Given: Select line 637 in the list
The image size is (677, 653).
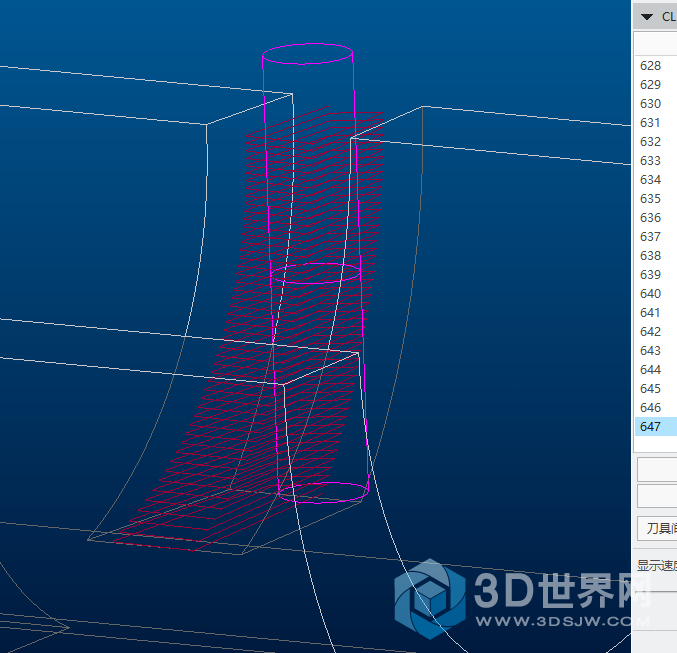Looking at the screenshot, I should click(656, 237).
